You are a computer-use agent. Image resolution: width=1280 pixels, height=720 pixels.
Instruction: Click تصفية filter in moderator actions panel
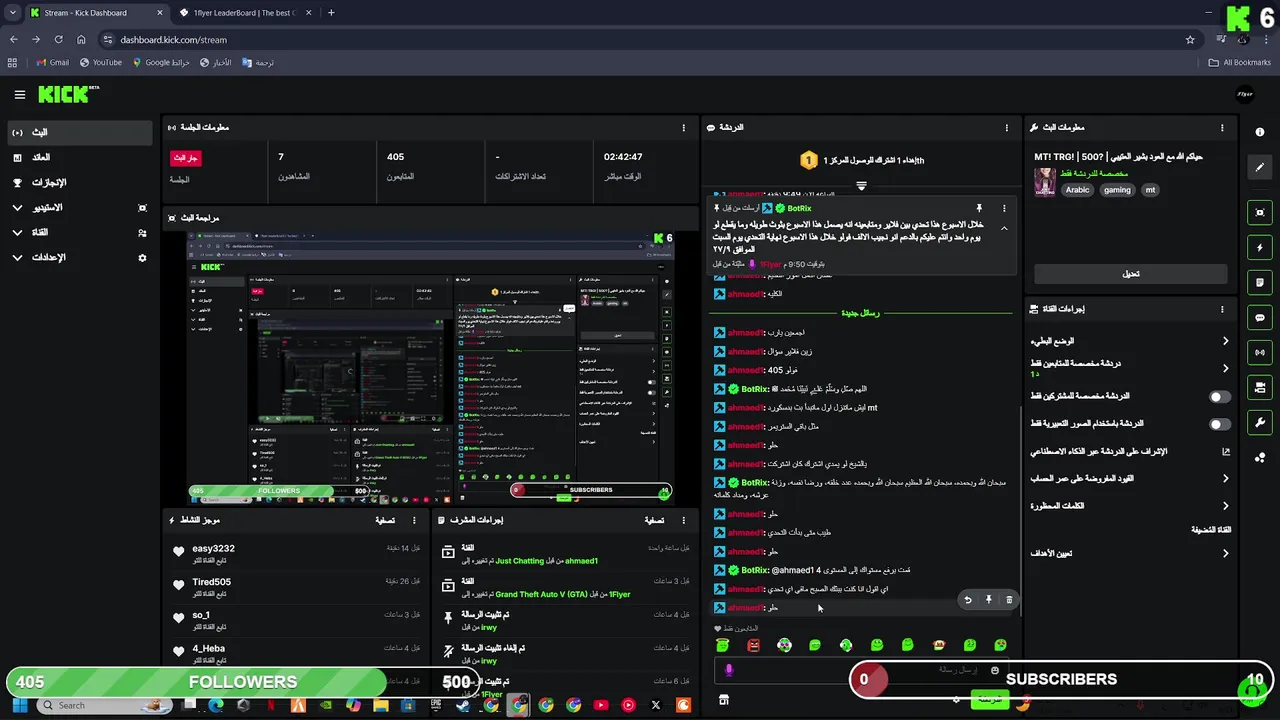tap(655, 520)
